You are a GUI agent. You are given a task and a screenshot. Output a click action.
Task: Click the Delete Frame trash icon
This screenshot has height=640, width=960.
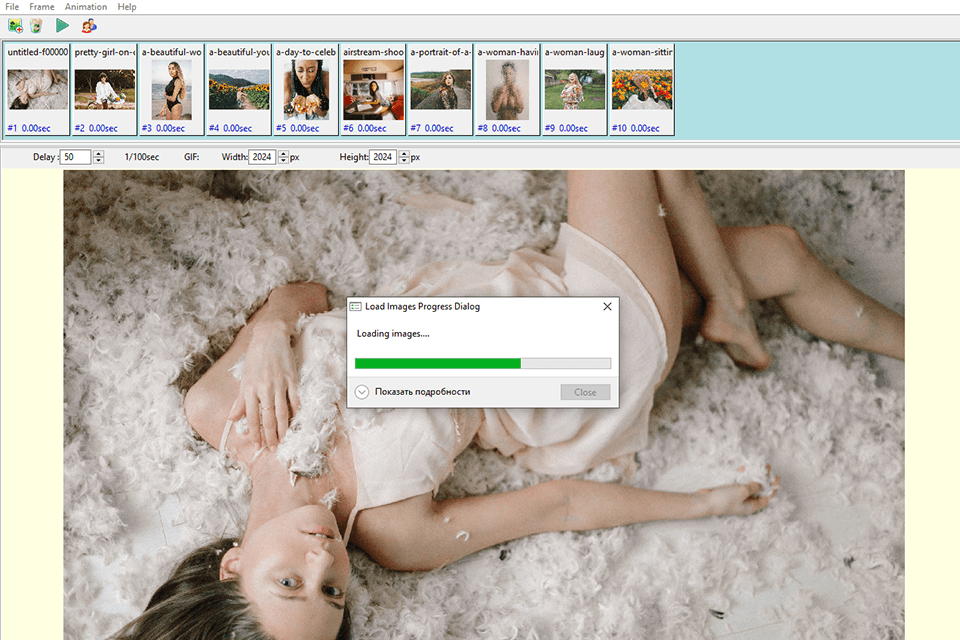click(x=36, y=24)
